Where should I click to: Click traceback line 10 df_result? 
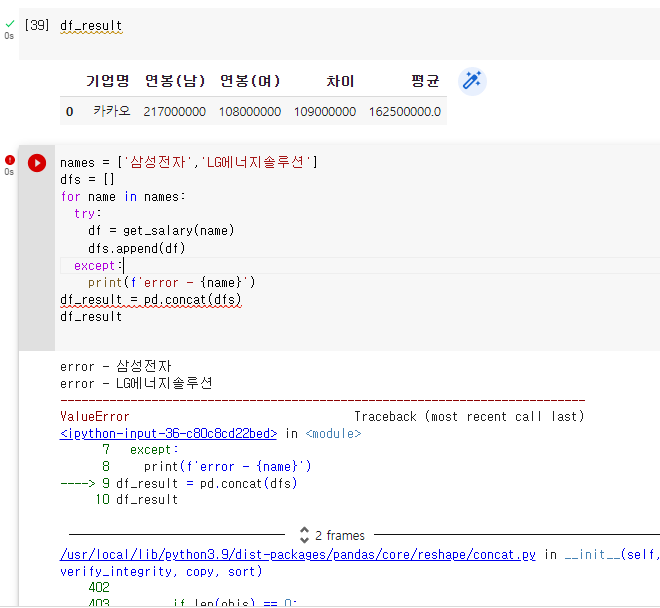[x=136, y=499]
